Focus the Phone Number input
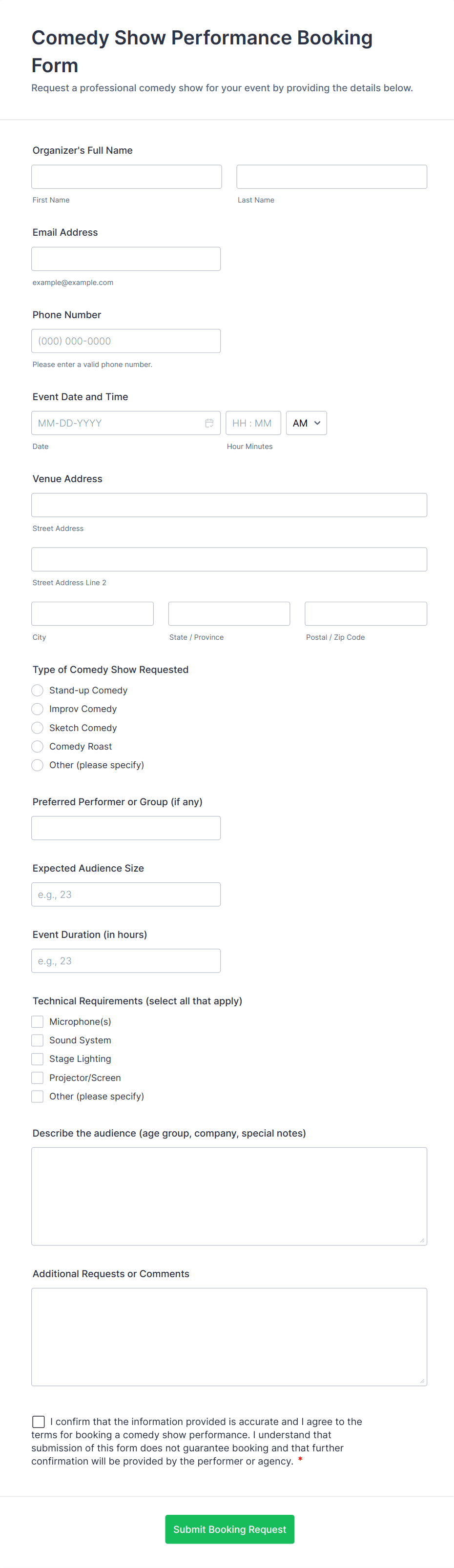The image size is (454, 1568). (126, 341)
